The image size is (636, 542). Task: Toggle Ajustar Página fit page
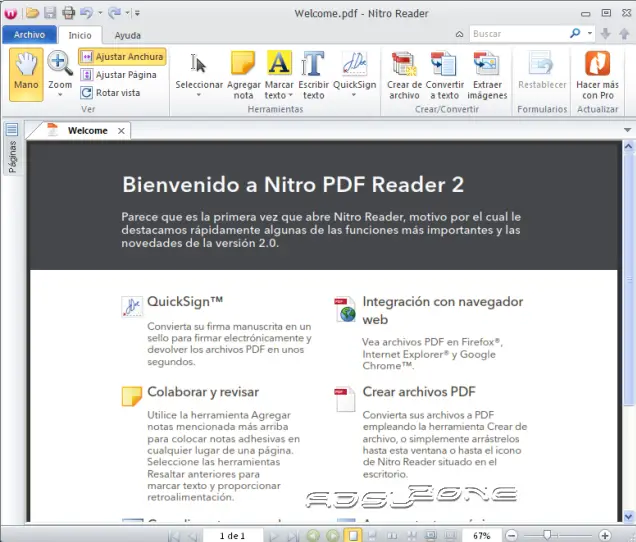[x=119, y=75]
